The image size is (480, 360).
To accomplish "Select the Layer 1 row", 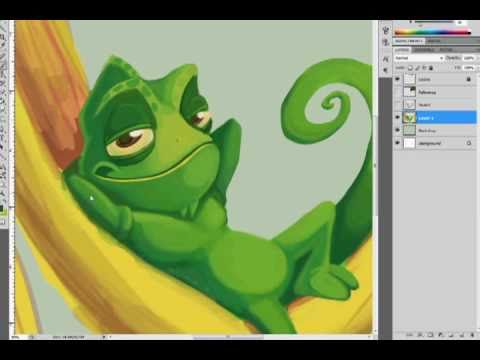I will pos(435,117).
